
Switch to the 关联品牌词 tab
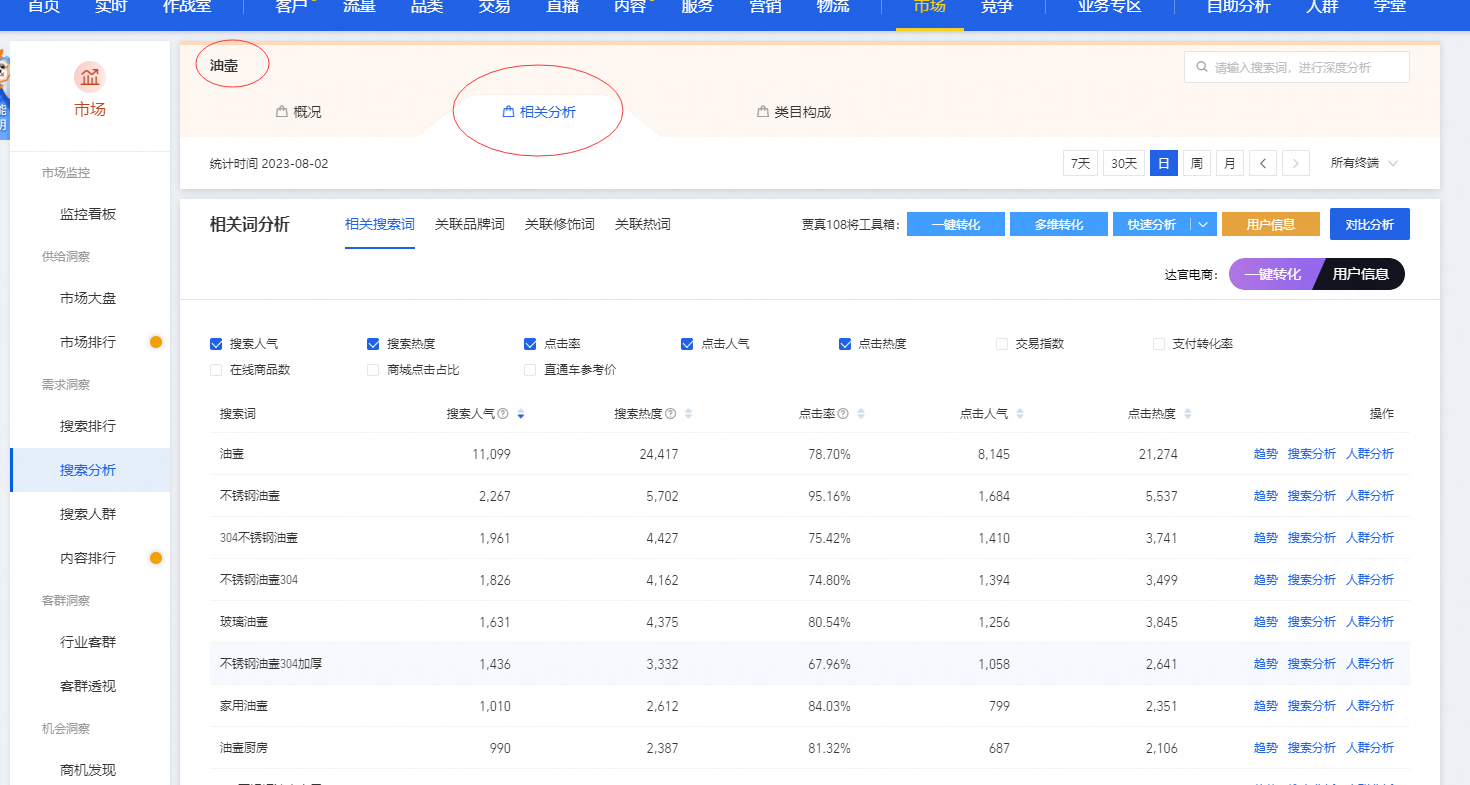click(x=469, y=225)
